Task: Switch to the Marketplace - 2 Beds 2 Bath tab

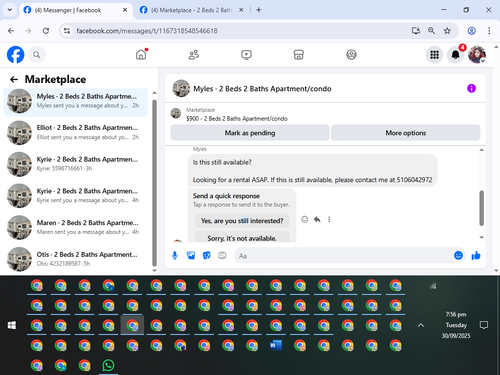Action: click(191, 10)
